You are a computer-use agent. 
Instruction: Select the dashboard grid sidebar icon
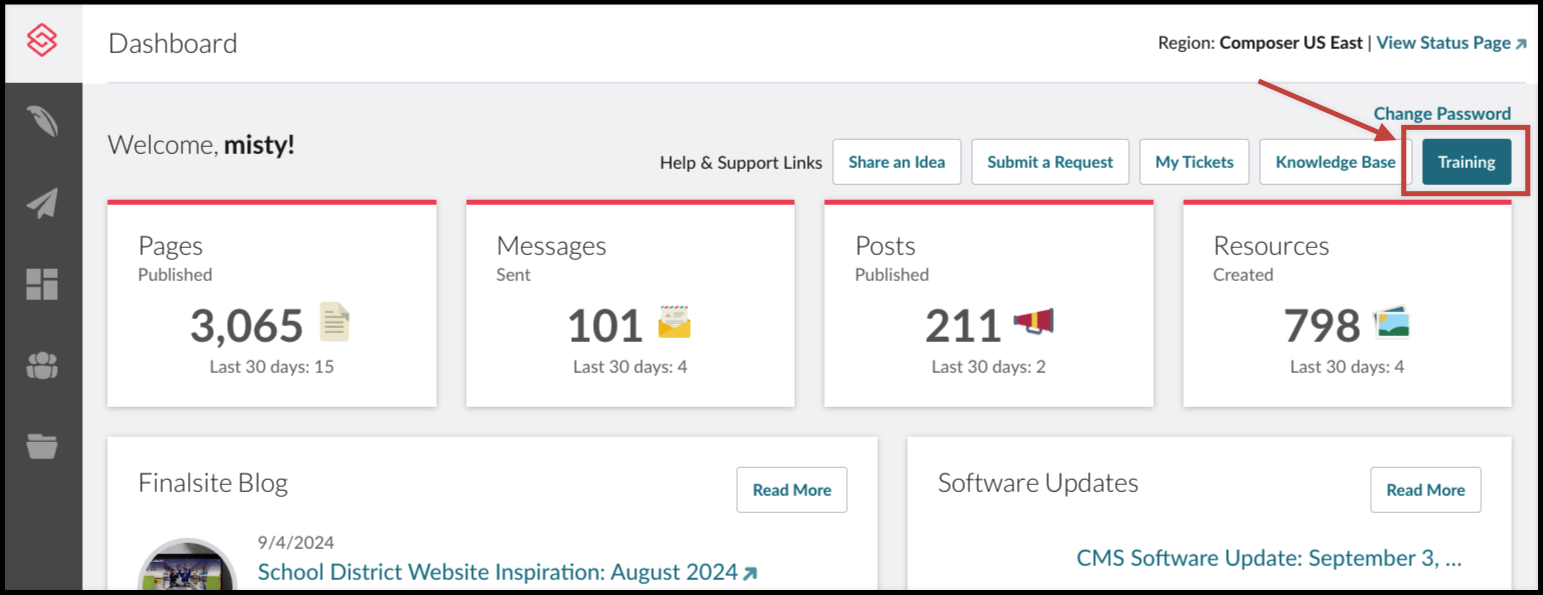point(42,285)
